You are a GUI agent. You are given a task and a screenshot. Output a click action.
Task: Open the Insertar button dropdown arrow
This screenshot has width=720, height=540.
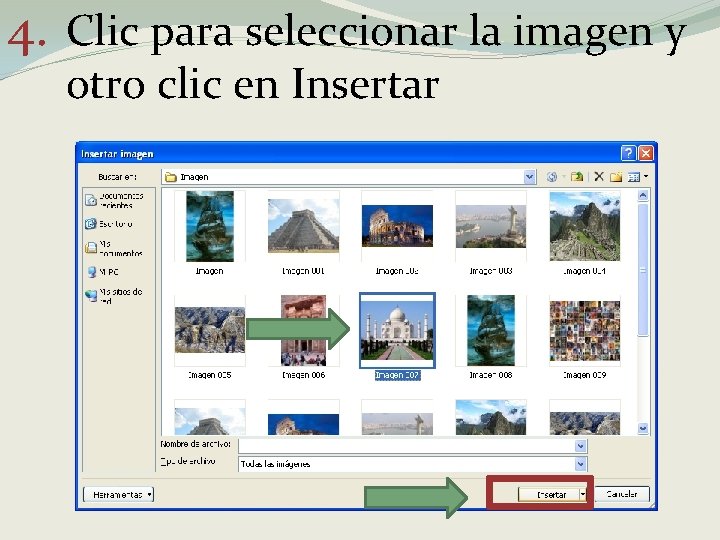click(x=583, y=495)
